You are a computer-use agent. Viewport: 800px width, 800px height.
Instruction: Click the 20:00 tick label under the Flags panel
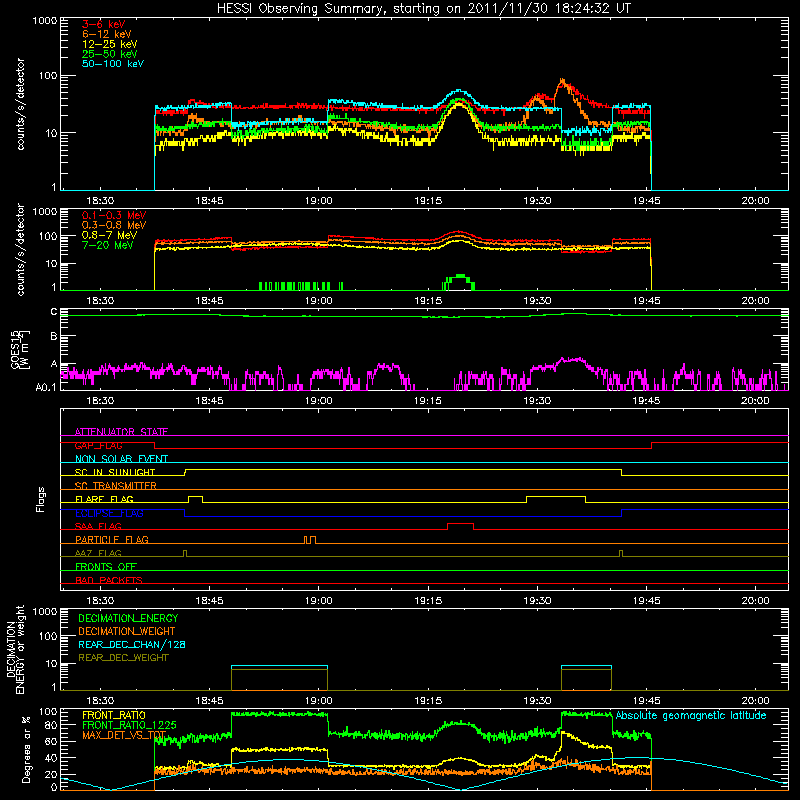(755, 601)
